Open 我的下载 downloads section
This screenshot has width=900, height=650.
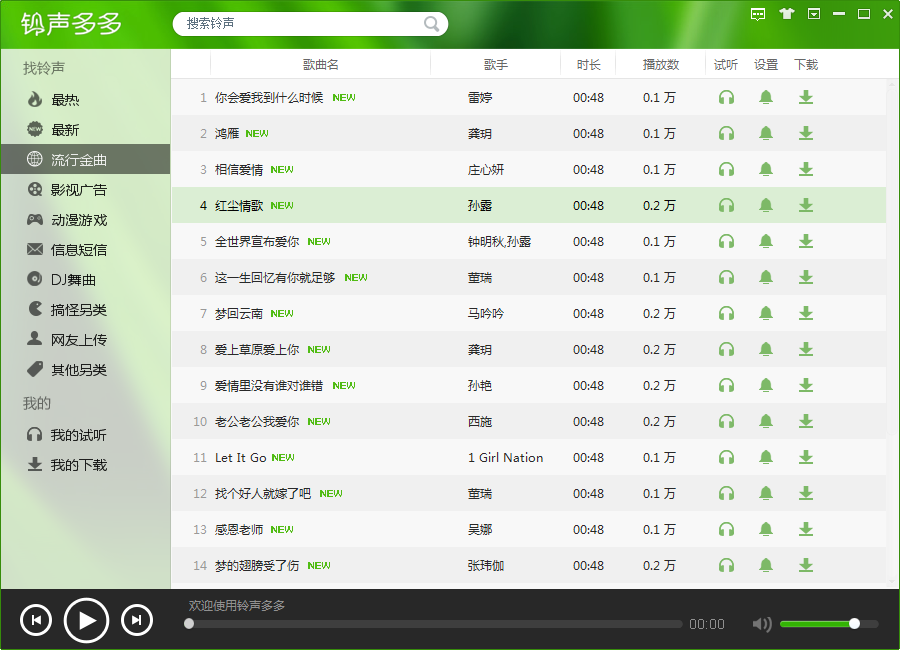click(x=64, y=463)
